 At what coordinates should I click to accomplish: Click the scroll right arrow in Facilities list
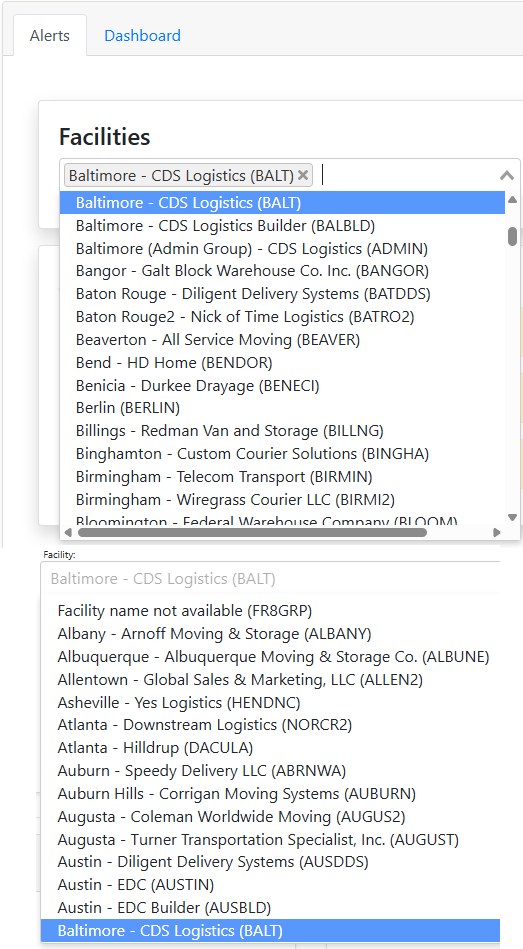pos(497,533)
